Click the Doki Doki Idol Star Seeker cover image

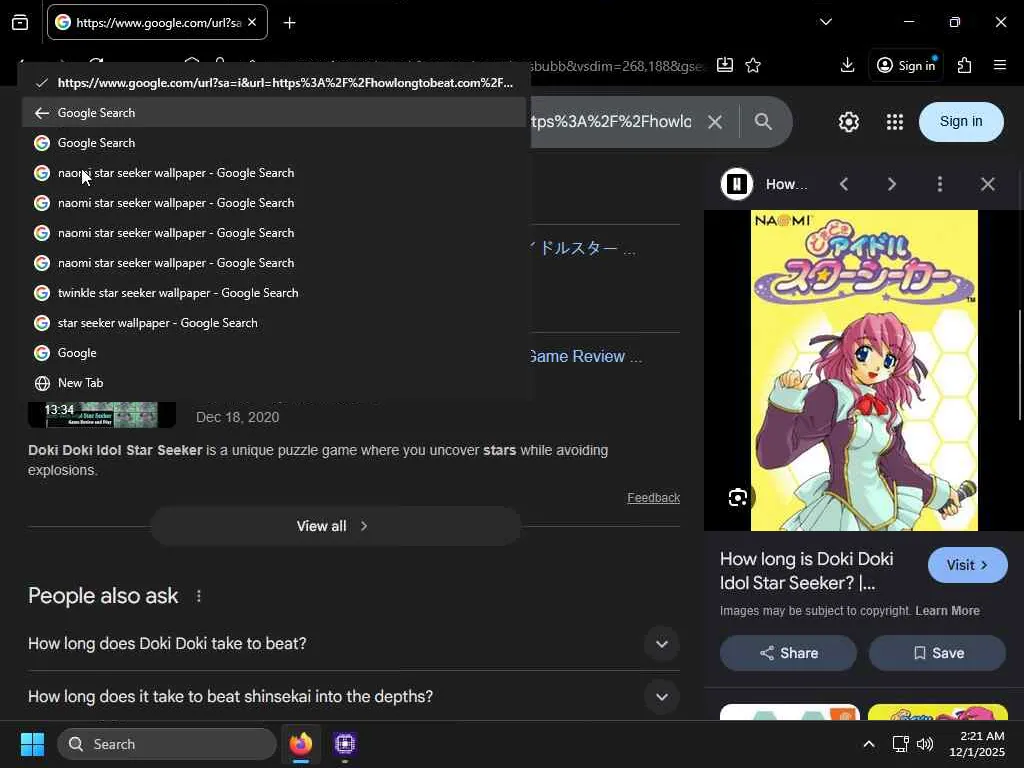[x=864, y=370]
